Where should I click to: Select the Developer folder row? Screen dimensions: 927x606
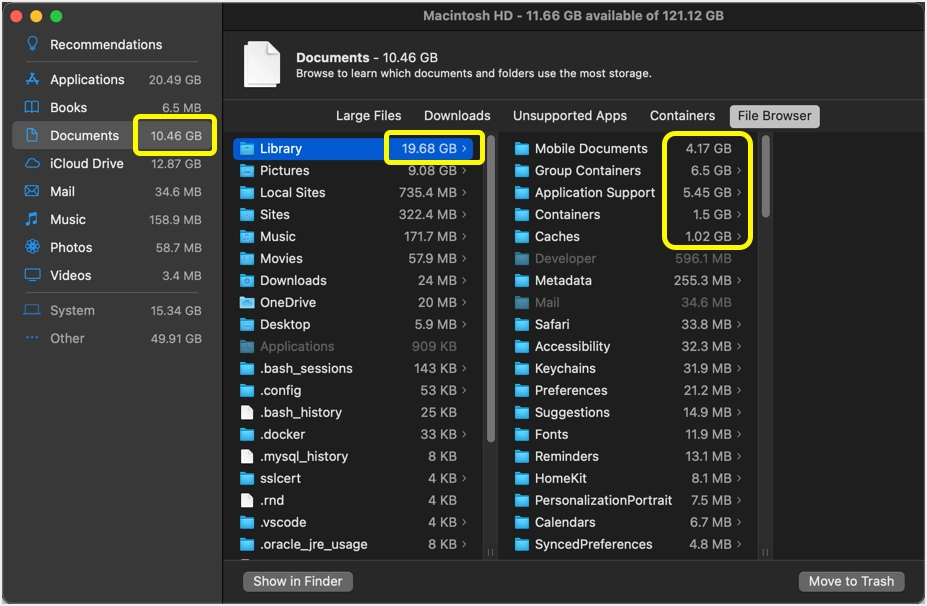(x=628, y=258)
